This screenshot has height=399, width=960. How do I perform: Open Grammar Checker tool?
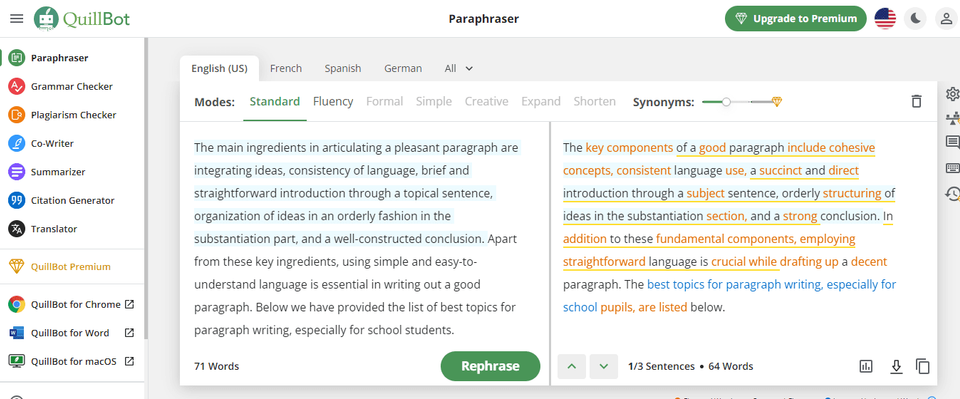[x=72, y=86]
